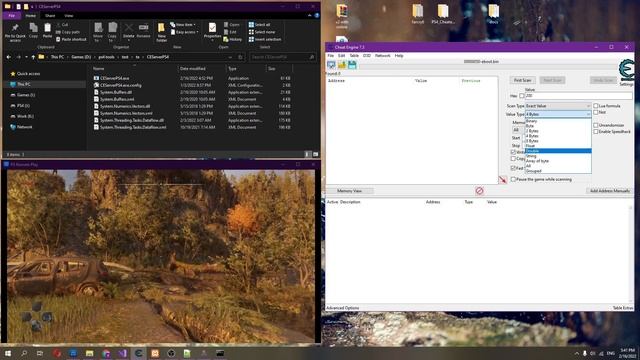The width and height of the screenshot is (640, 360).
Task: Click Cut in the Clipboard group
Action: (62, 25)
